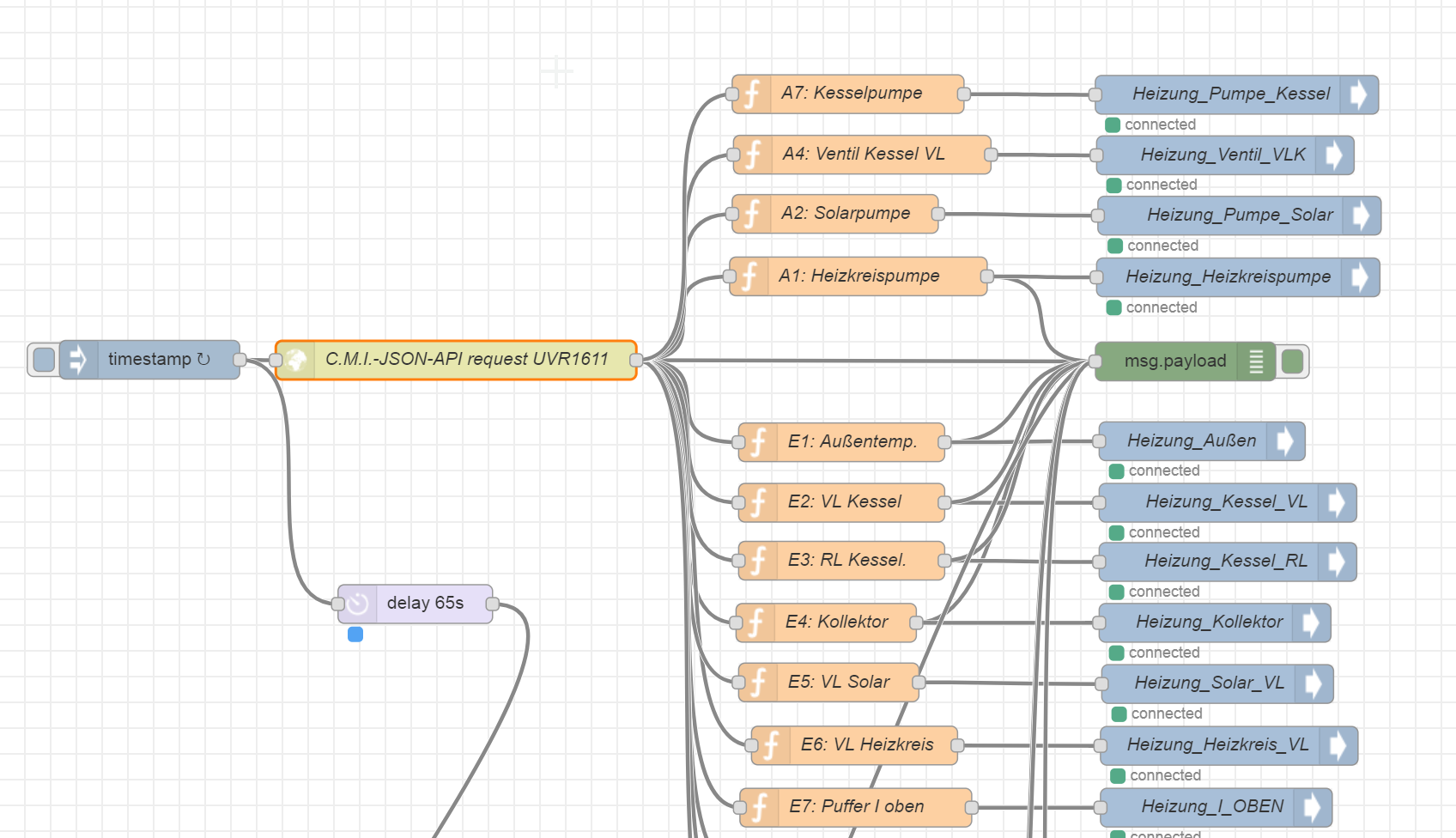
Task: Click function icon of E7: Puffer I oben
Action: click(760, 807)
